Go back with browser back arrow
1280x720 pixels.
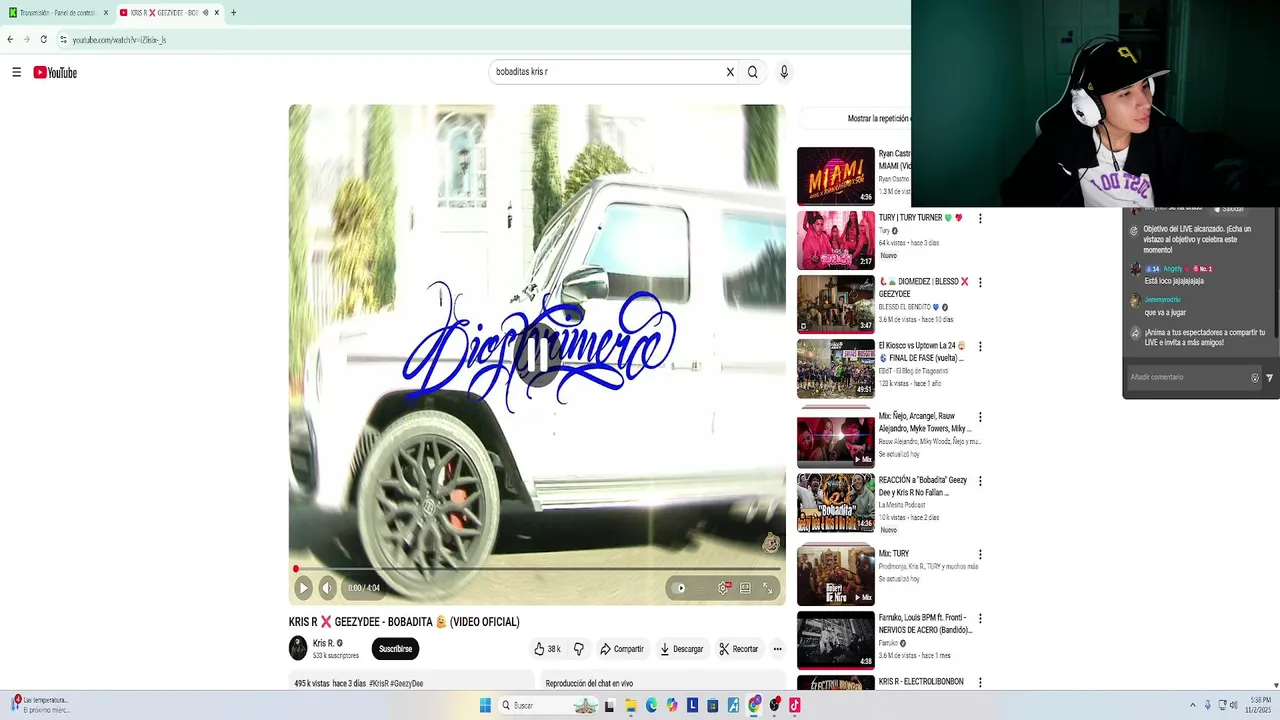(10, 40)
